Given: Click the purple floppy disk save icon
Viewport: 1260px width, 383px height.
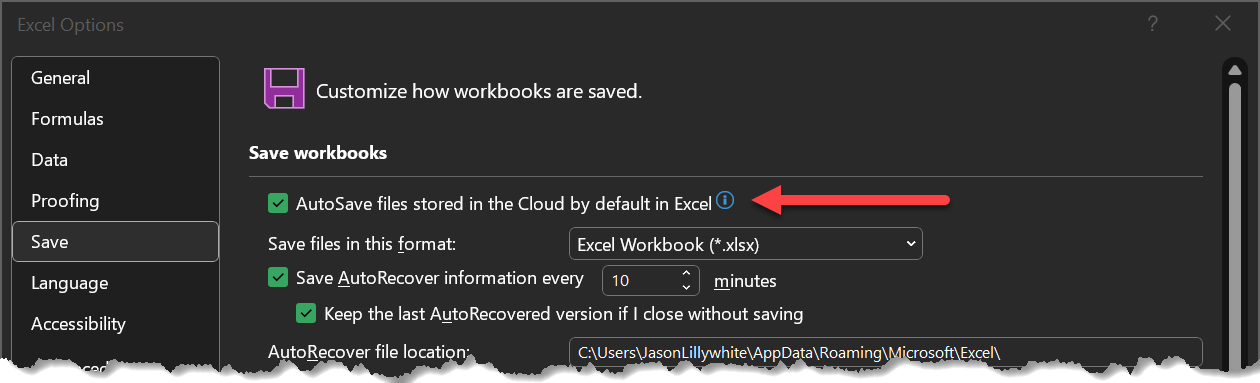Looking at the screenshot, I should pos(283,89).
